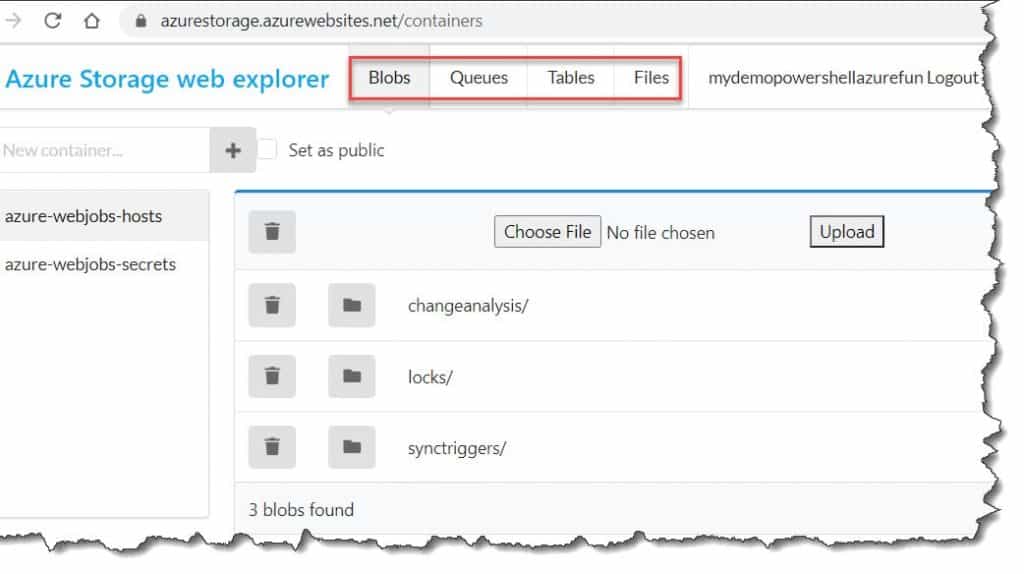Switch to the Blobs tab
The width and height of the screenshot is (1024, 574).
[x=389, y=78]
